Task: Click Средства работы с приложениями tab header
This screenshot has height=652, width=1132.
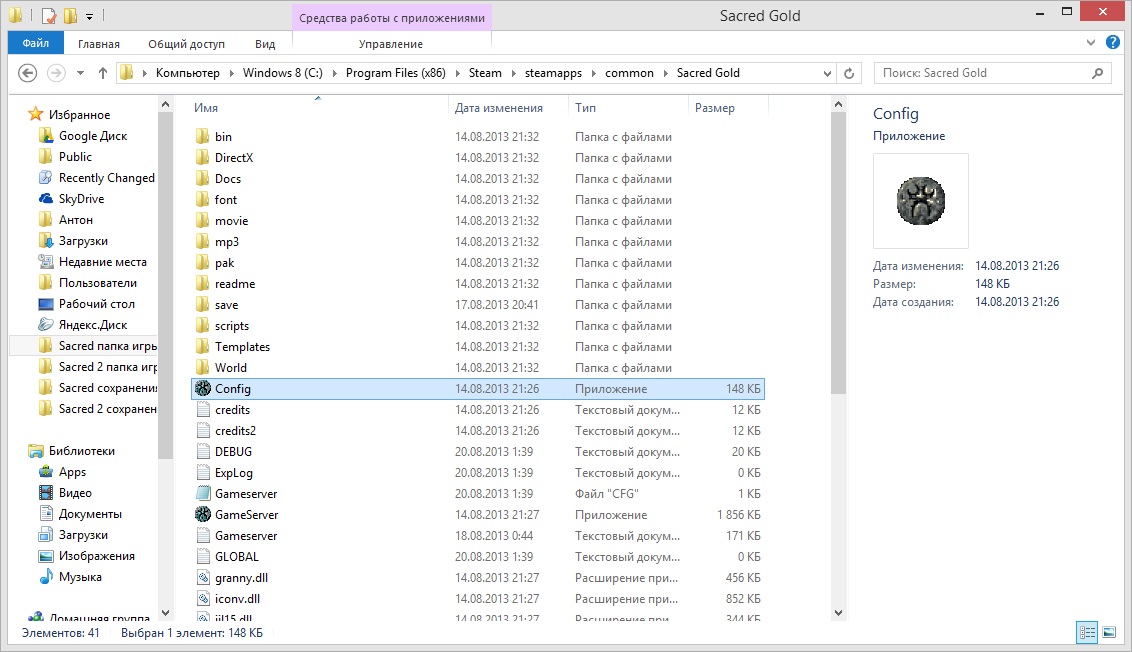Action: coord(392,18)
